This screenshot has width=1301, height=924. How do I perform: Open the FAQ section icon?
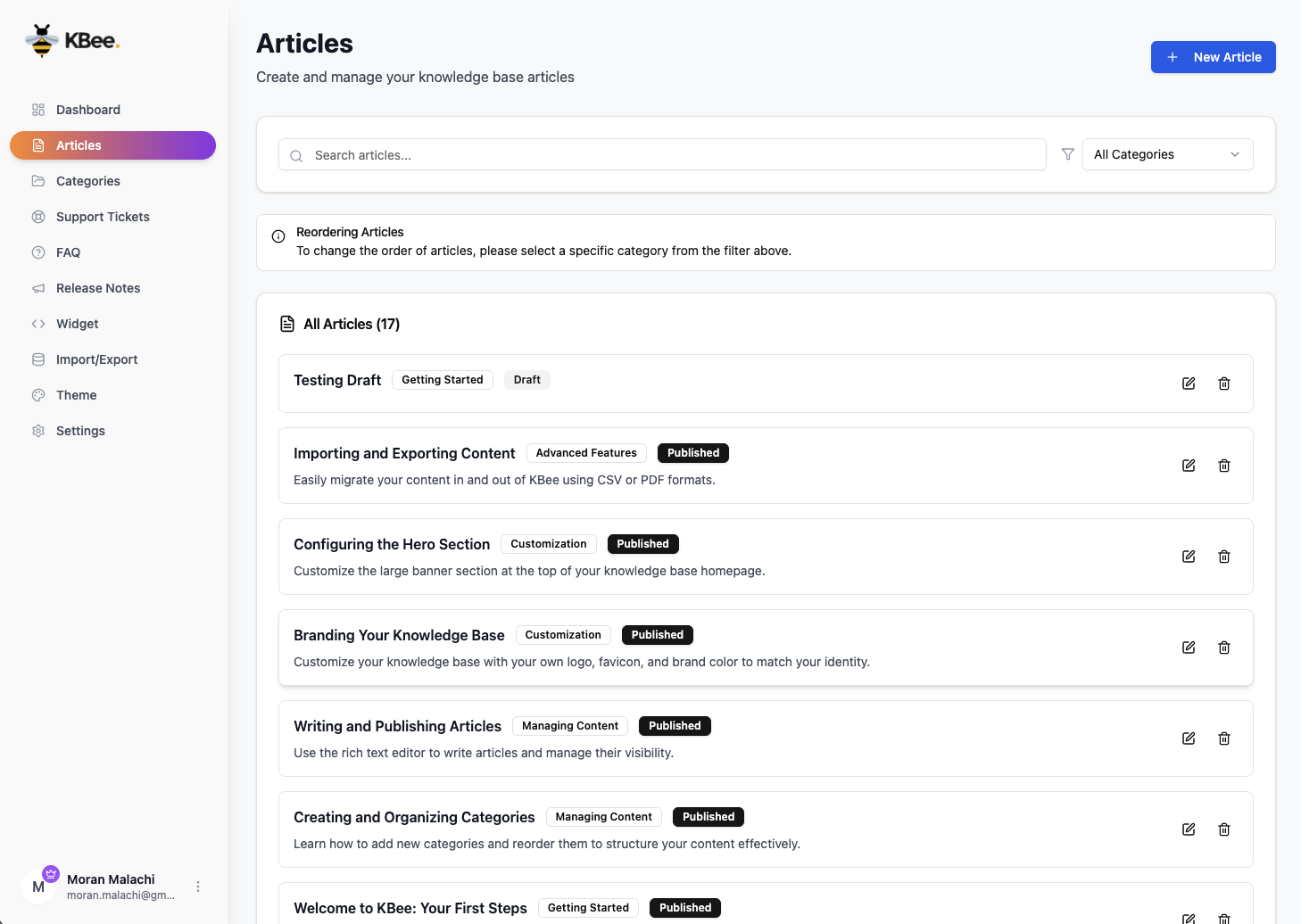(37, 252)
